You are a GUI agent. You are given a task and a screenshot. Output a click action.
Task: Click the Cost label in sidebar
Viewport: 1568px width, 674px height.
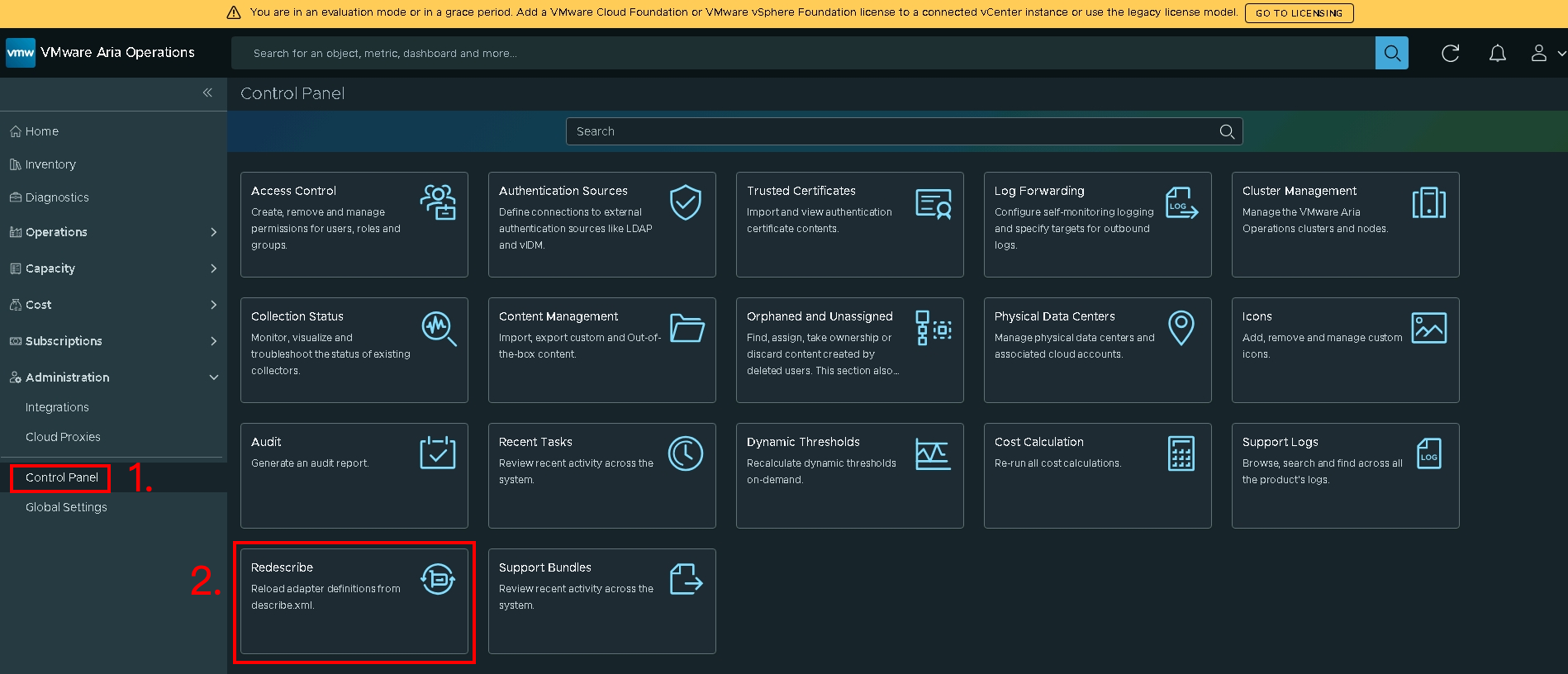(x=39, y=305)
